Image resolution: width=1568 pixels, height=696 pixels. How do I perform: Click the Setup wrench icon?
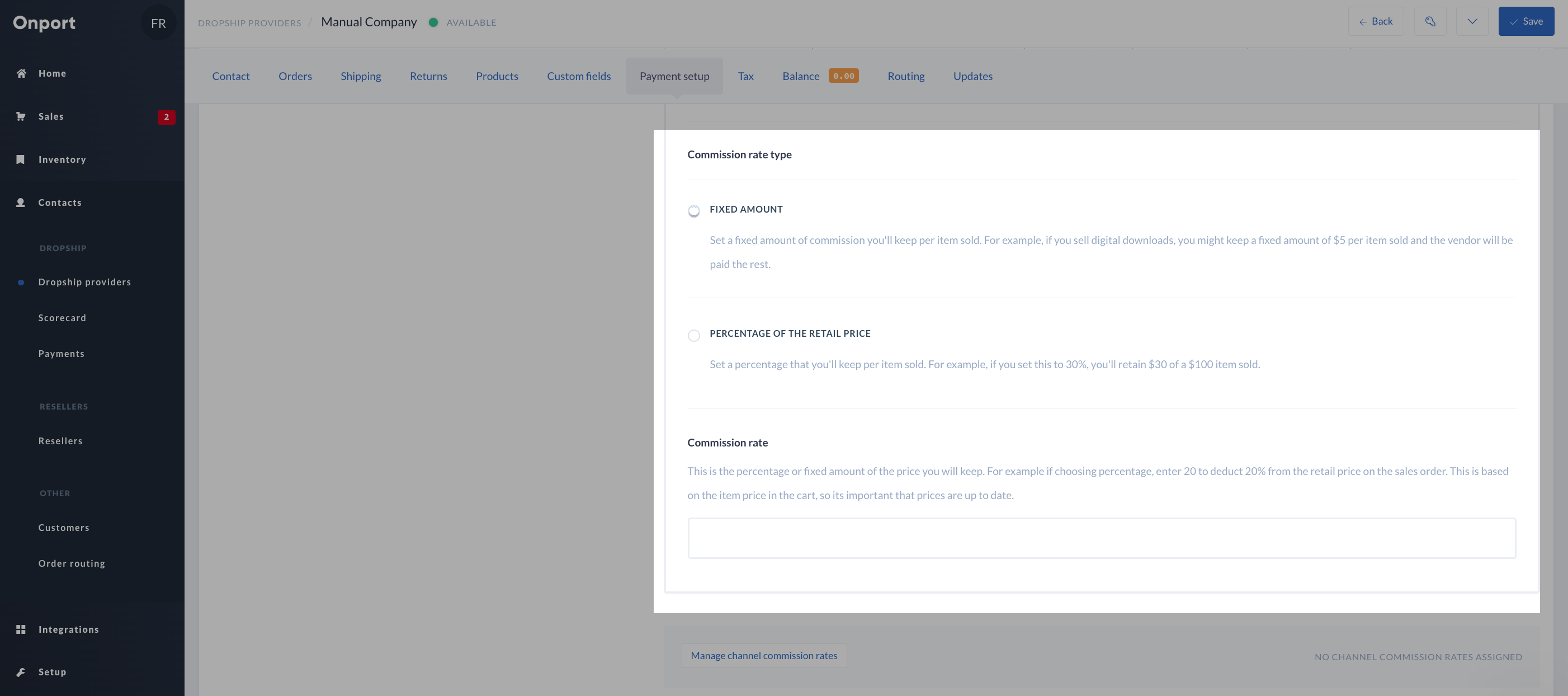(21, 673)
